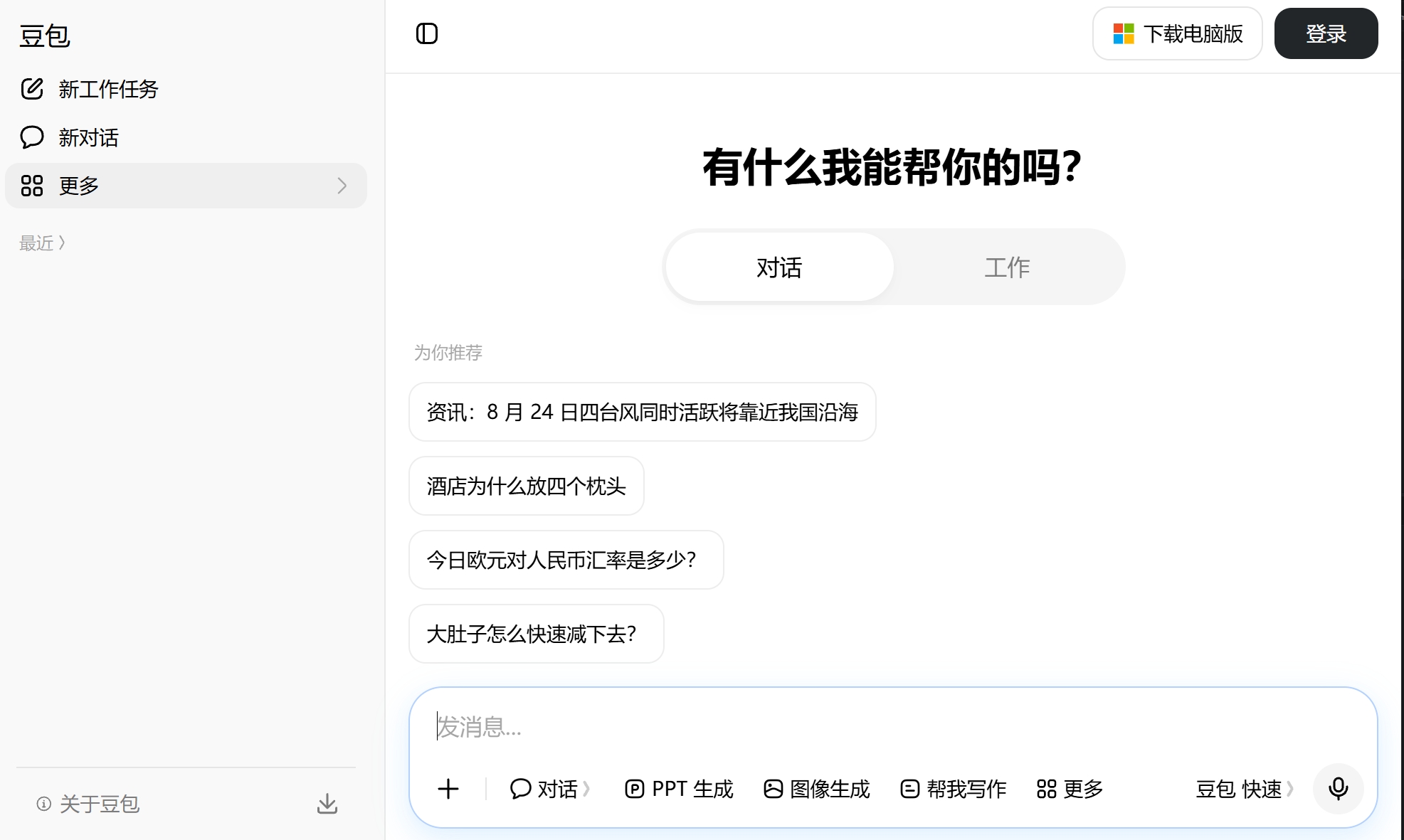1404x840 pixels.
Task: Select PPT 生成 skill
Action: [x=679, y=789]
